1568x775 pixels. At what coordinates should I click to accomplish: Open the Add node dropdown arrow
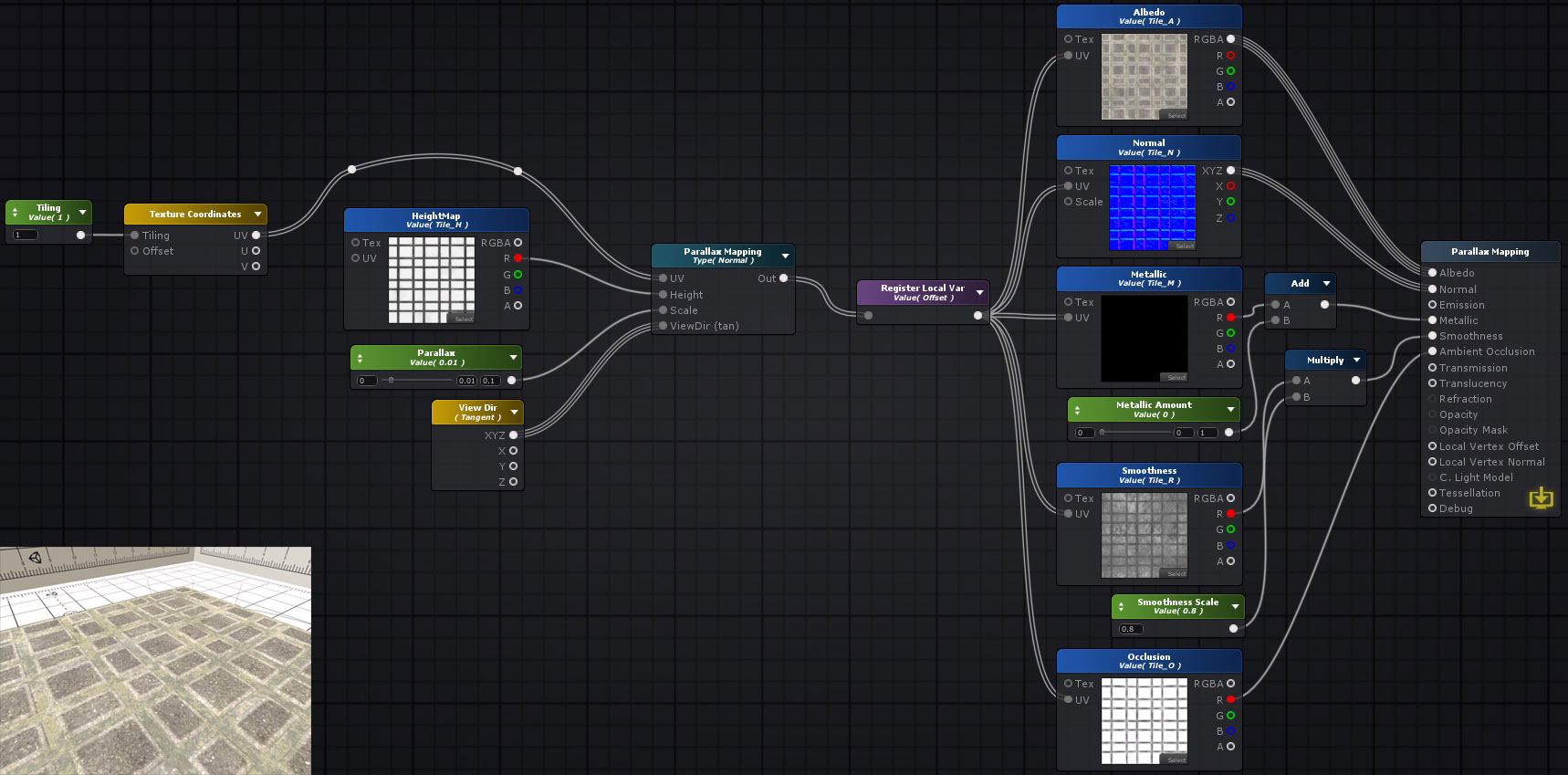[x=1326, y=284]
